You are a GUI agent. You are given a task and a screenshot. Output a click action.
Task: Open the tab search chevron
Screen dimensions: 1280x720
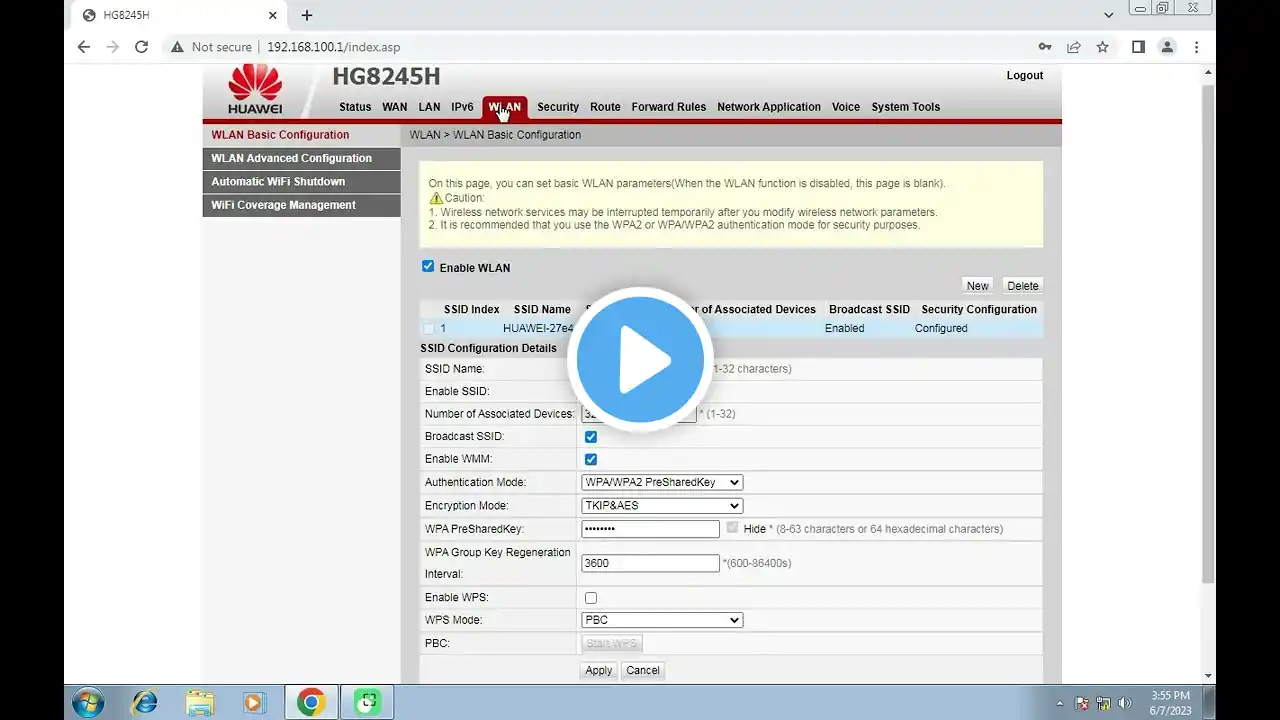[x=1109, y=15]
